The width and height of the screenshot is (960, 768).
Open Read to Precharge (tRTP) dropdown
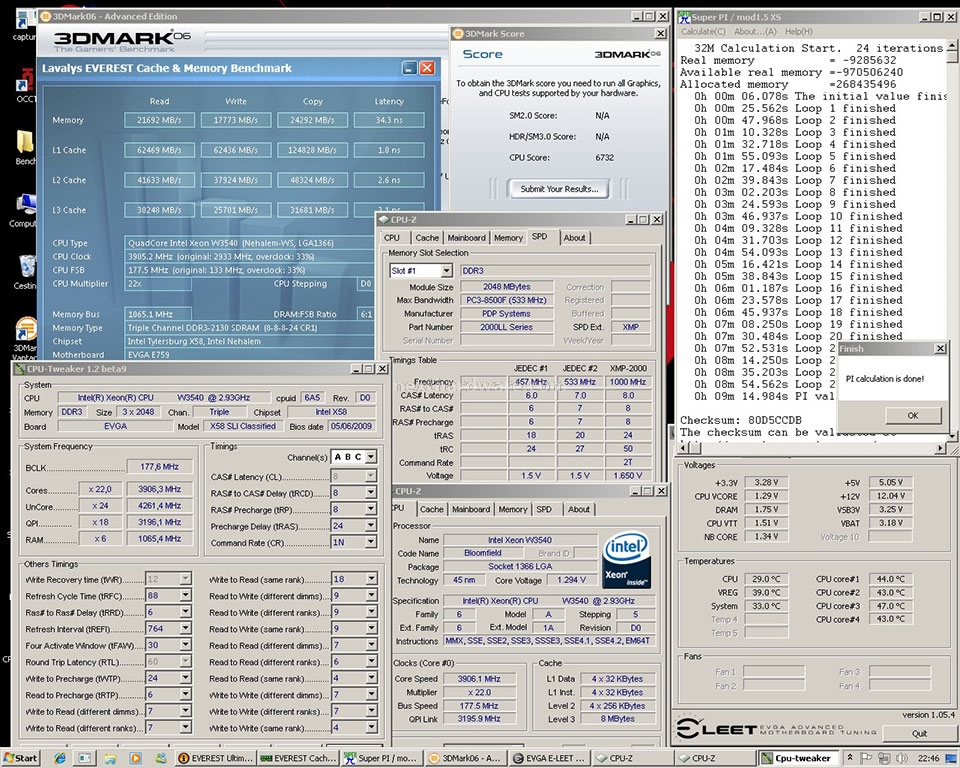tap(186, 695)
